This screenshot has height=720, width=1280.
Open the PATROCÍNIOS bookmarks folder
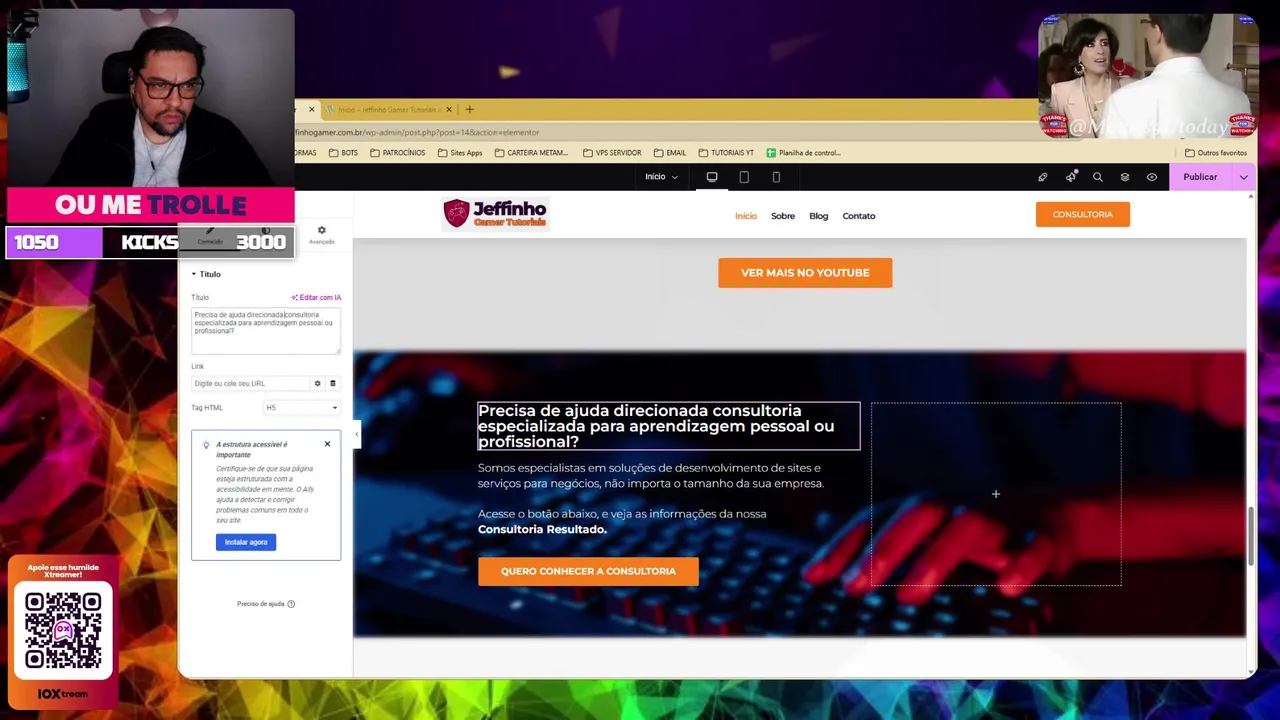(x=397, y=153)
